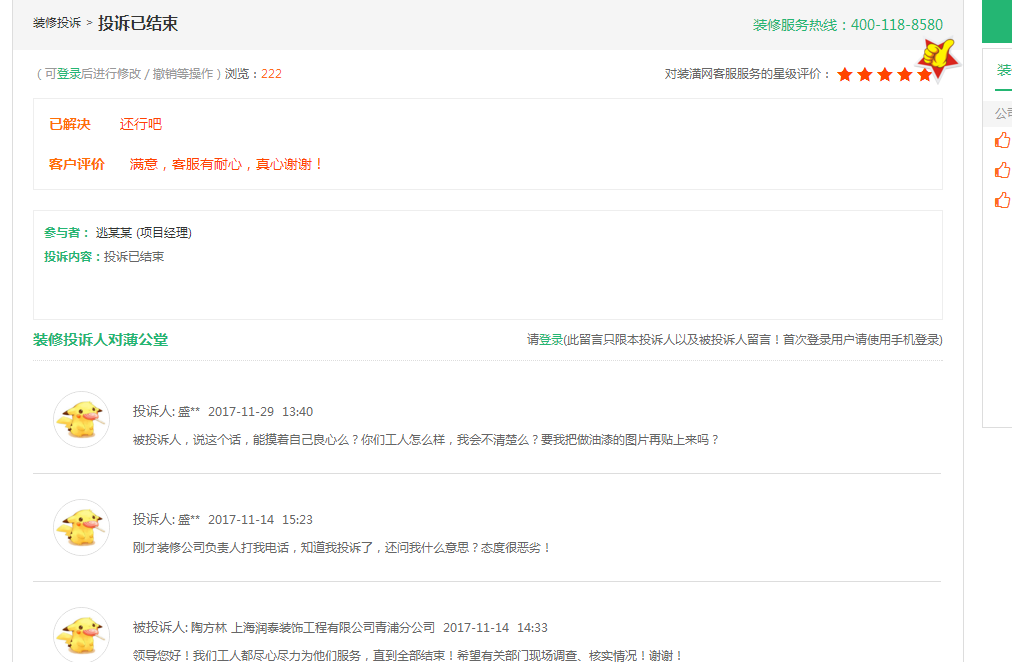Viewport: 1012px width, 662px height.
Task: Select the third star in the rating
Action: click(885, 75)
